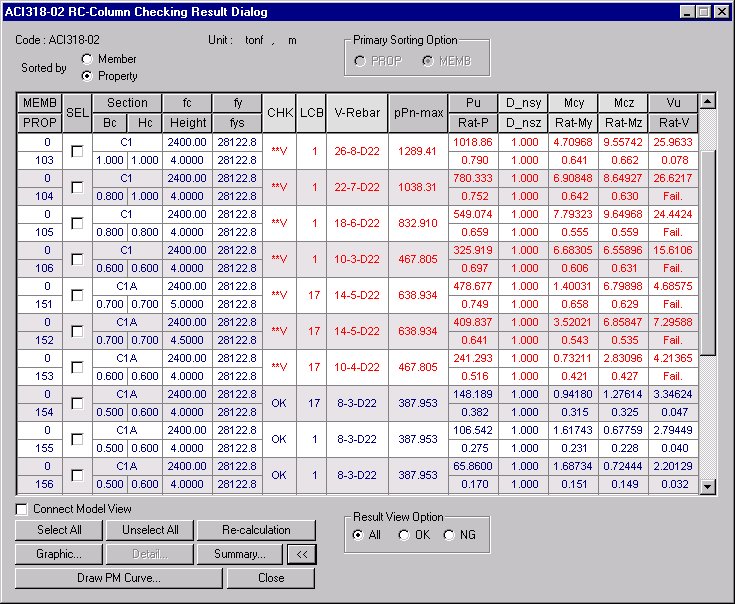Select the Member sorting radio button
This screenshot has height=604, width=735.
pos(88,60)
